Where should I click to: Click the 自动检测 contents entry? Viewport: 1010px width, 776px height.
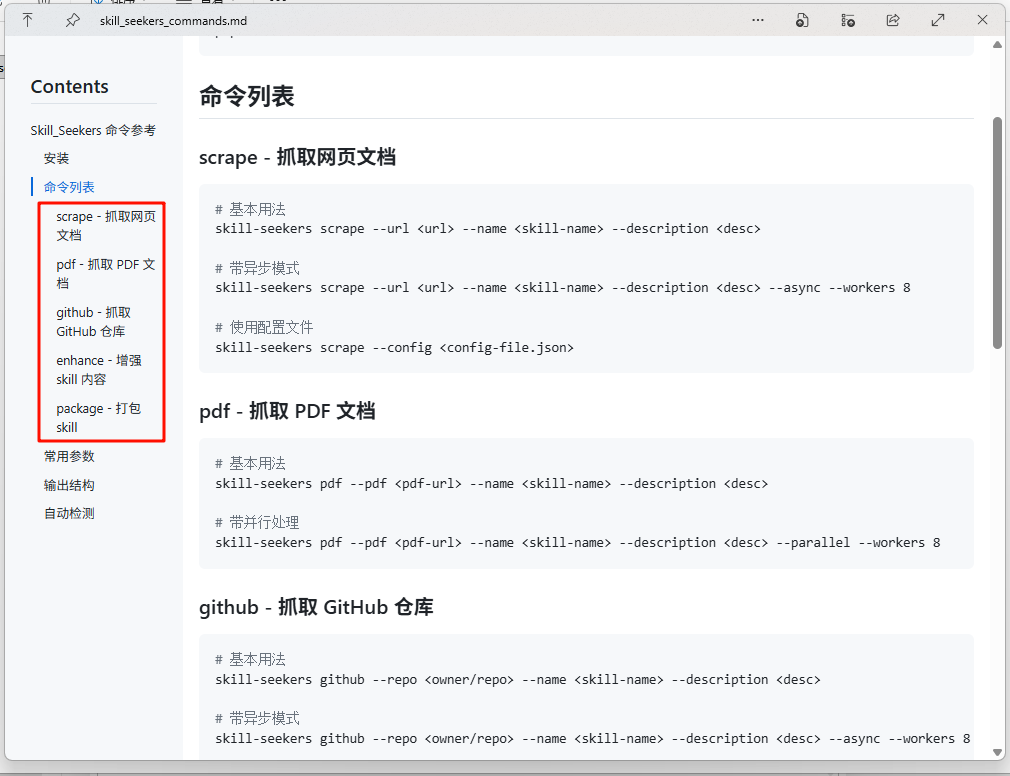coord(69,513)
